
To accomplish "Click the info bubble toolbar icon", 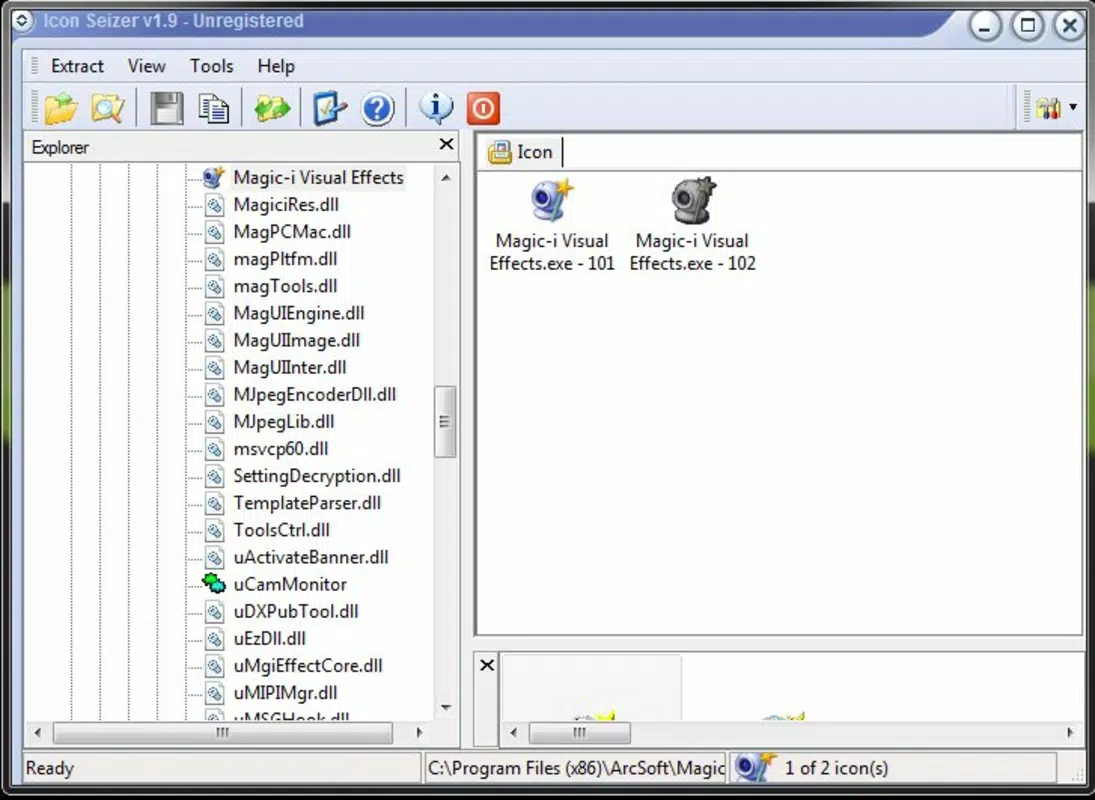I will tap(436, 108).
